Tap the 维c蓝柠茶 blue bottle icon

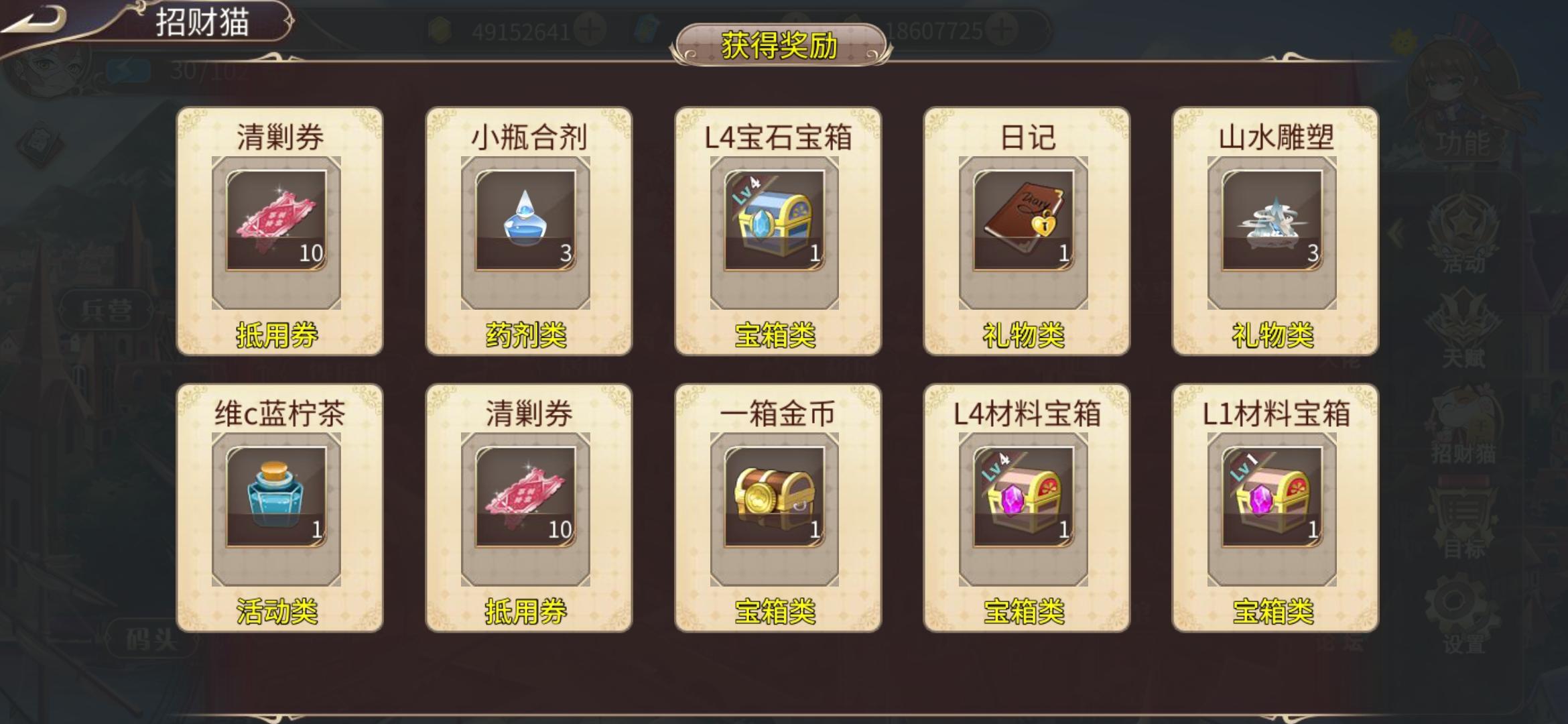[277, 497]
